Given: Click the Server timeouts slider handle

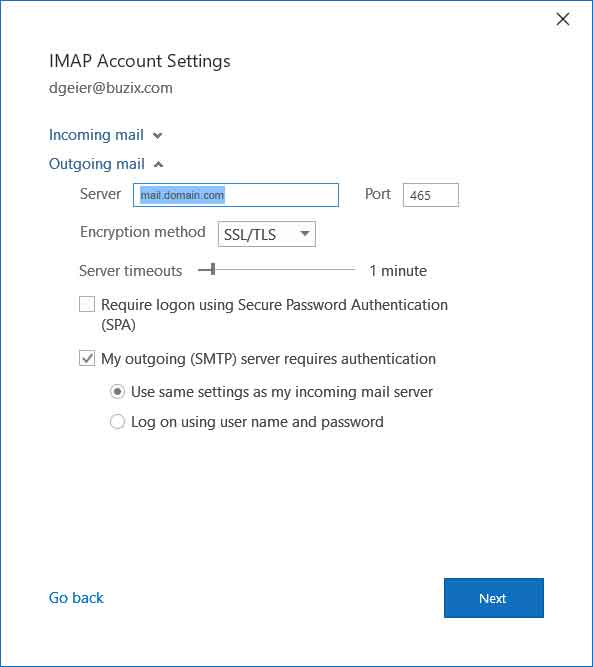Looking at the screenshot, I should coord(213,269).
